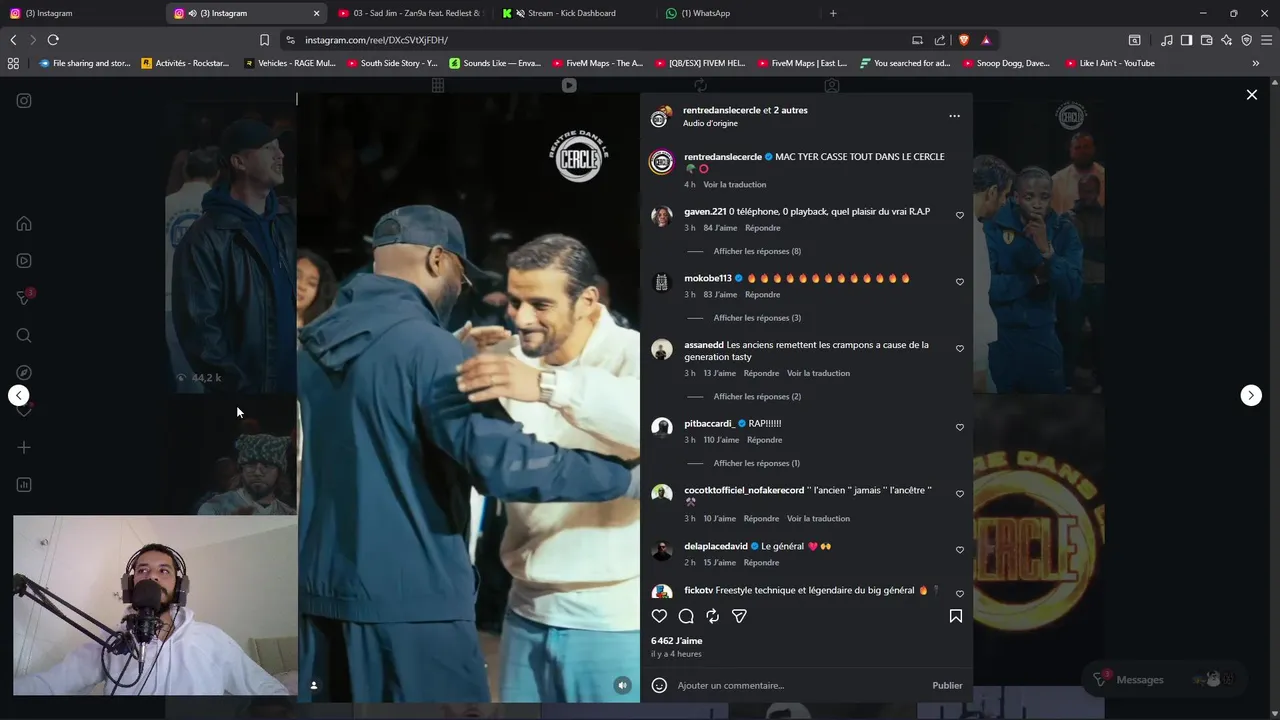
Task: Bookmark this page icon in address bar
Action: click(x=264, y=40)
